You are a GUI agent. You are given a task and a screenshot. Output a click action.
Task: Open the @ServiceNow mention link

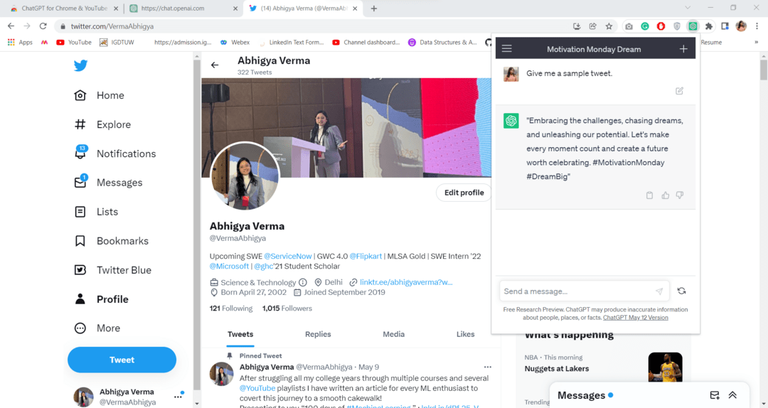click(288, 256)
